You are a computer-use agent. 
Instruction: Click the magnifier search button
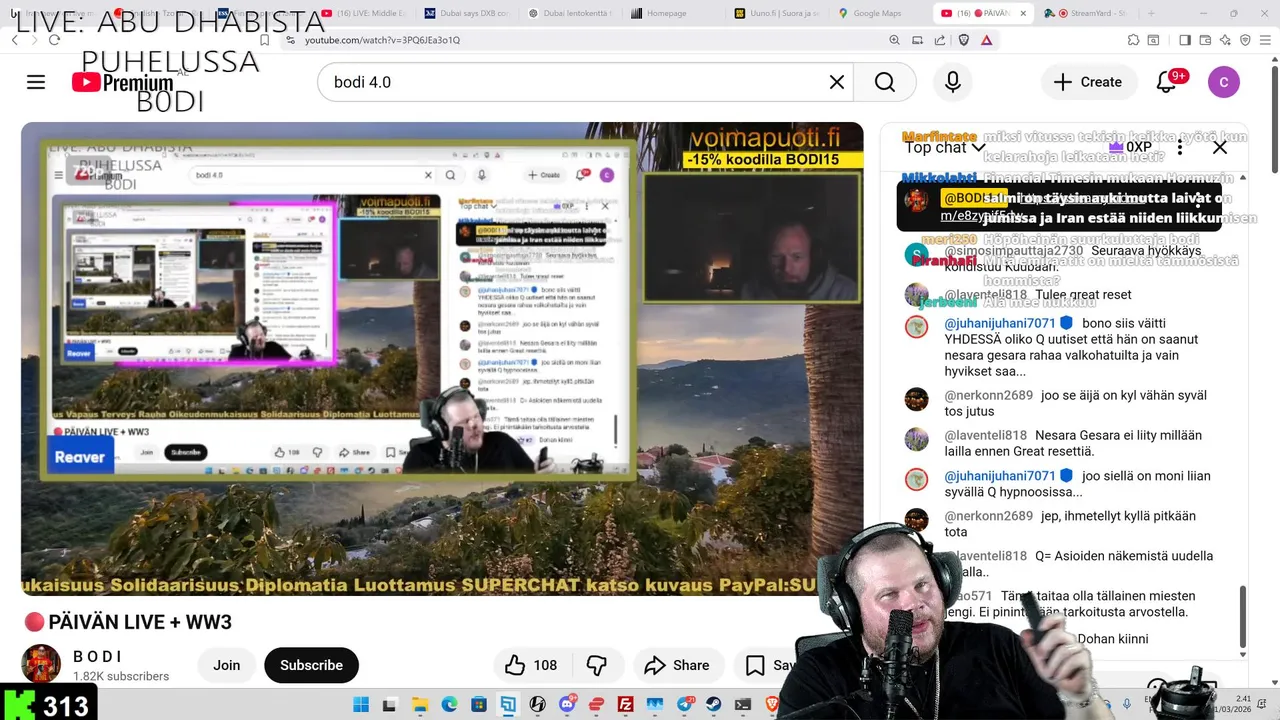[885, 82]
